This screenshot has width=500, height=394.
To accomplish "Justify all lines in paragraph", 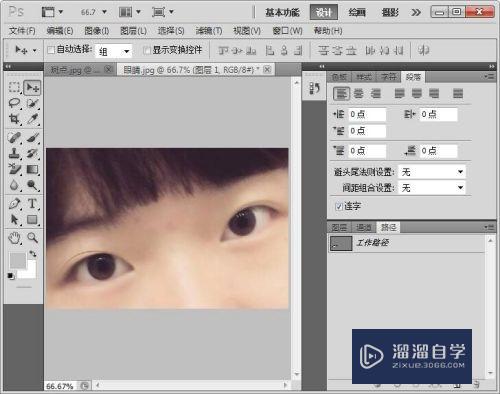I will 458,94.
